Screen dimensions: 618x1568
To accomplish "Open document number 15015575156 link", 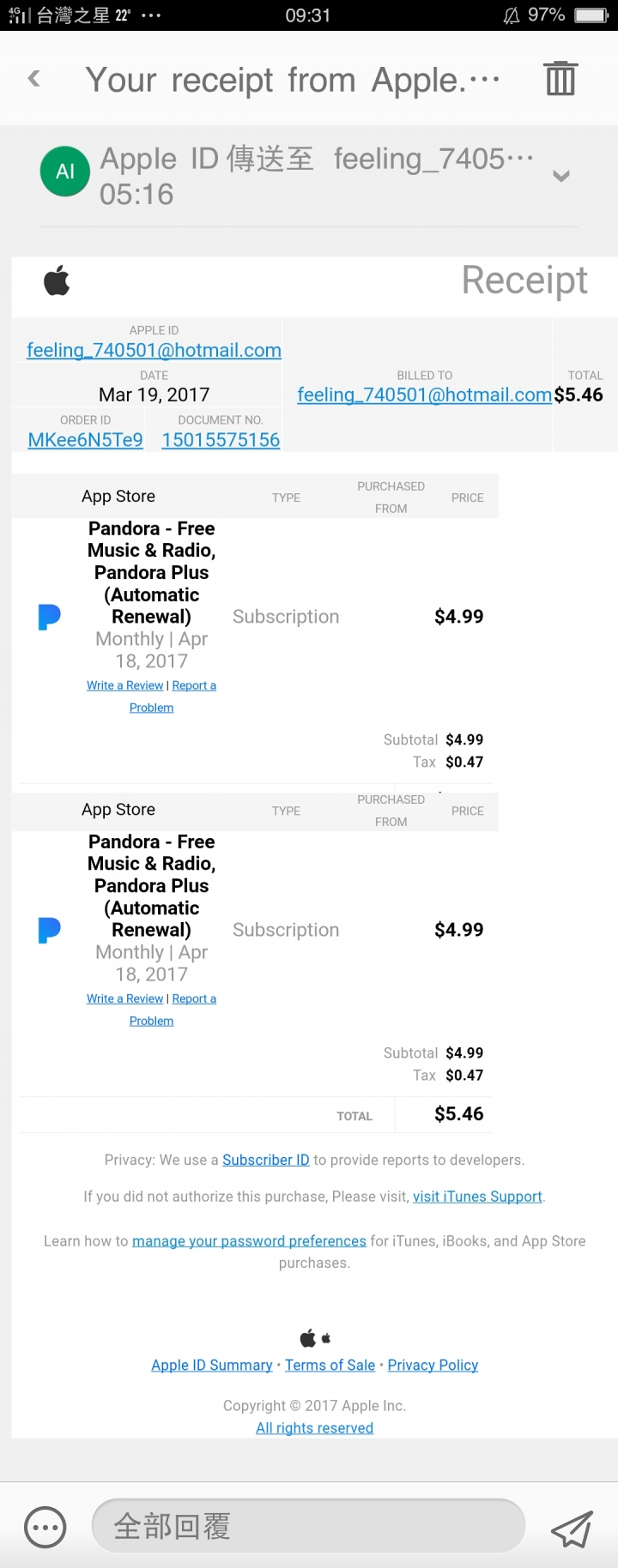I will coord(221,440).
